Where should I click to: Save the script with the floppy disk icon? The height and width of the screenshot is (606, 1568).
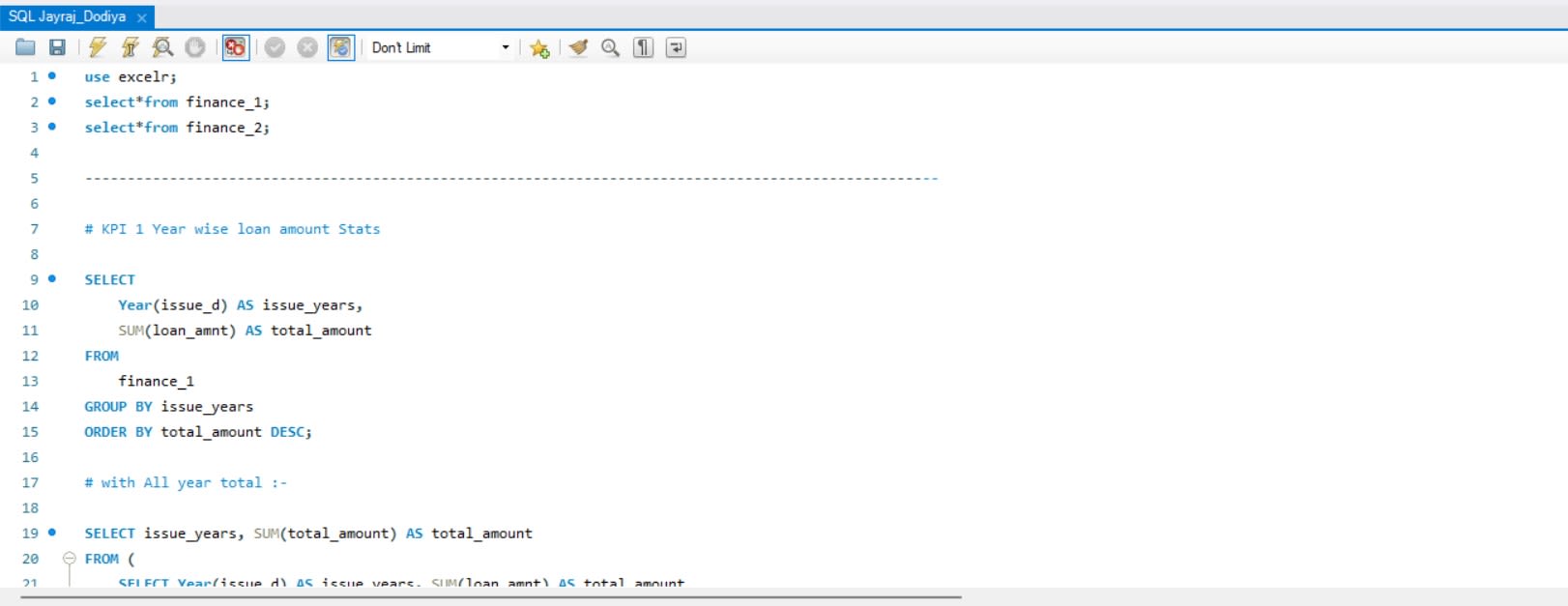(57, 47)
